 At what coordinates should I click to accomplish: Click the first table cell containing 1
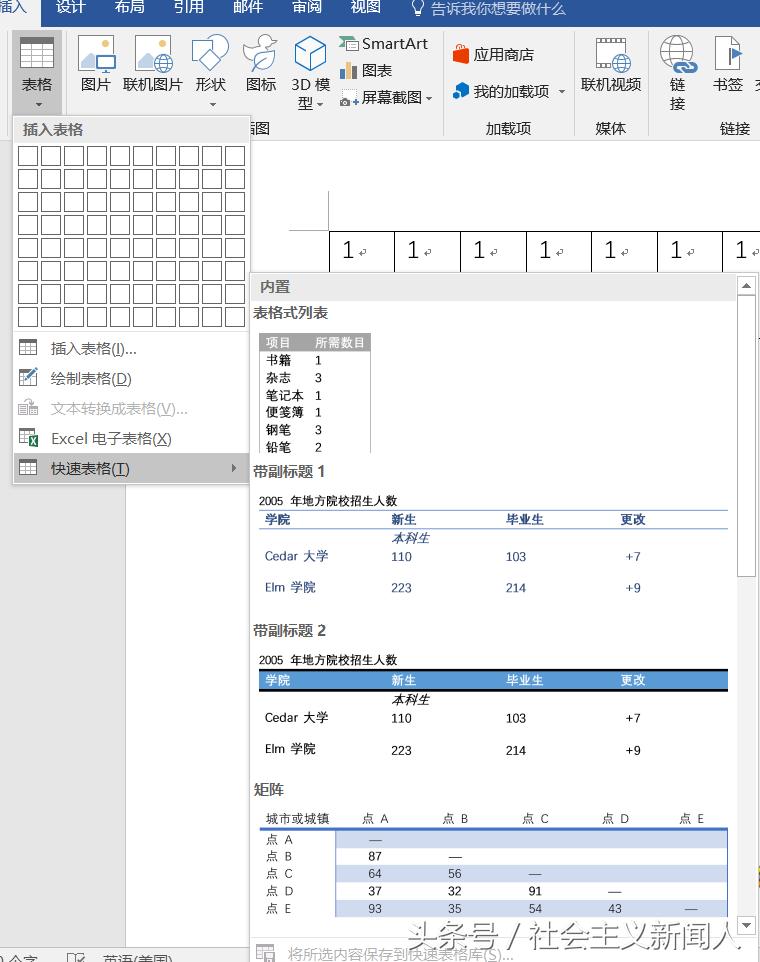coord(361,251)
